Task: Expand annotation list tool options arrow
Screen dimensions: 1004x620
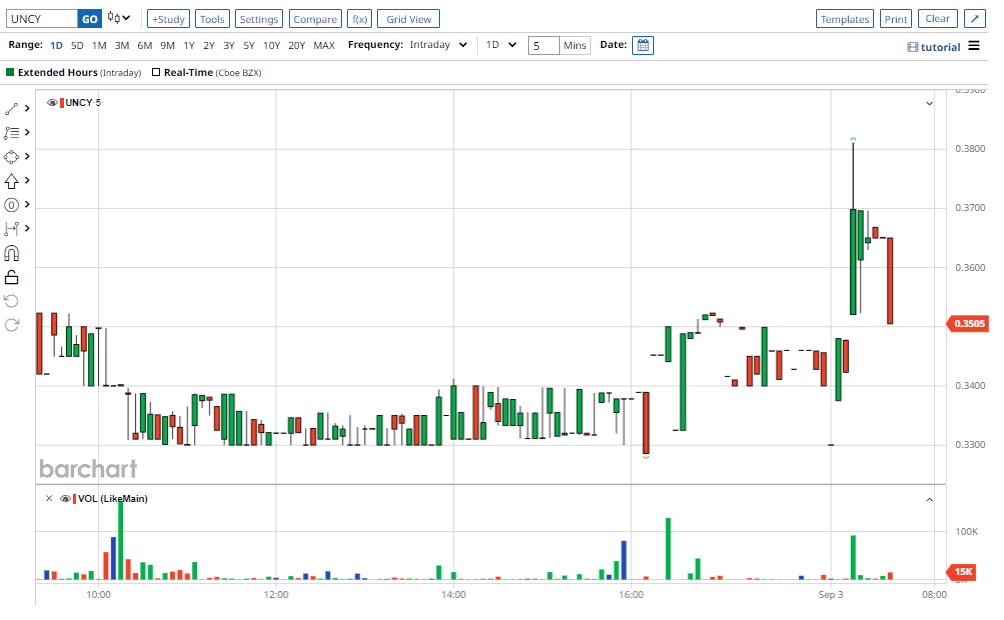Action: [x=27, y=133]
